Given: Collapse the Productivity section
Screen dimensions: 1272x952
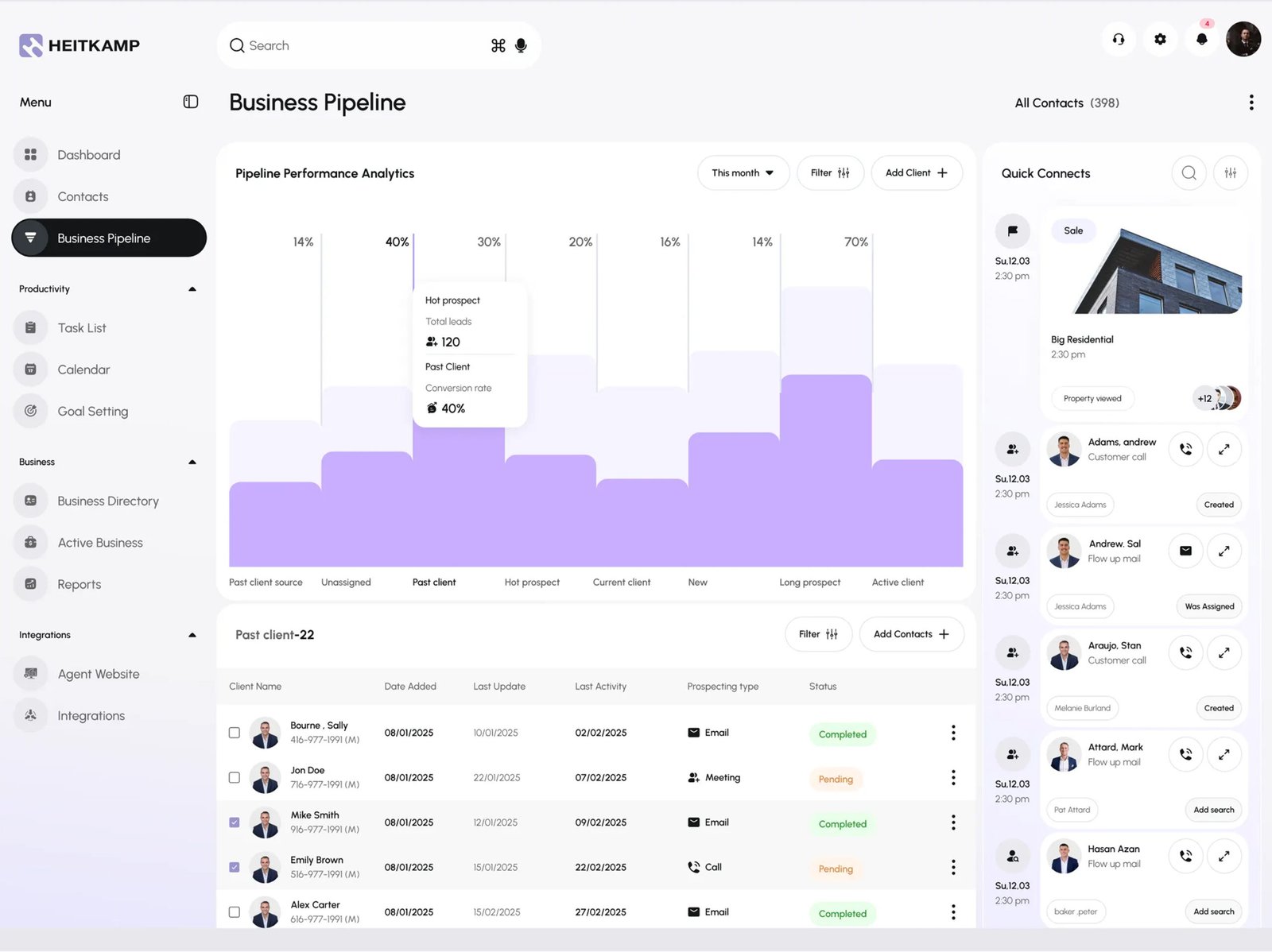Looking at the screenshot, I should 192,289.
